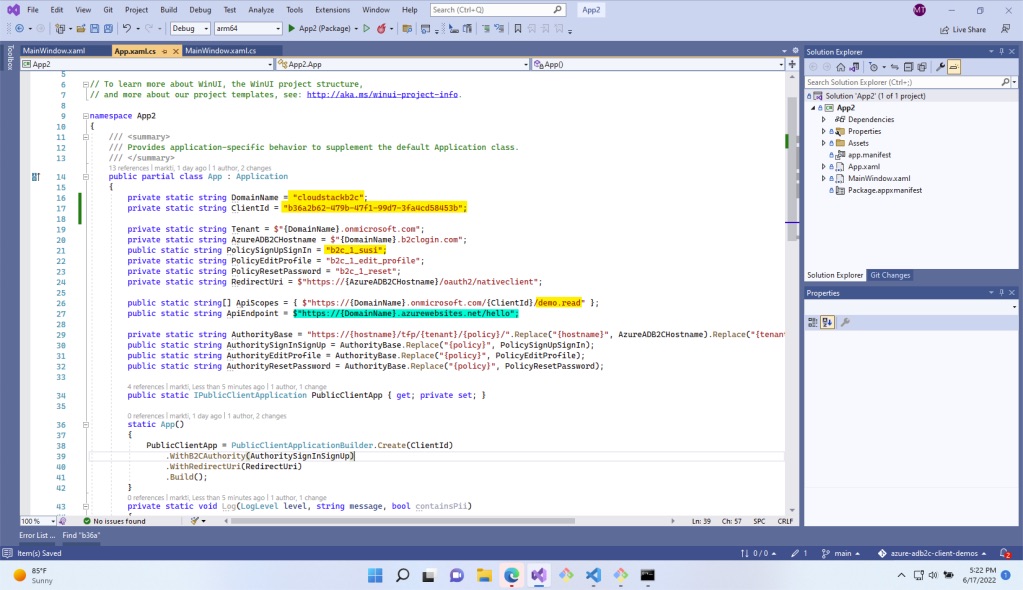Click Error List tab at bottom
1023x590 pixels.
coord(37,535)
